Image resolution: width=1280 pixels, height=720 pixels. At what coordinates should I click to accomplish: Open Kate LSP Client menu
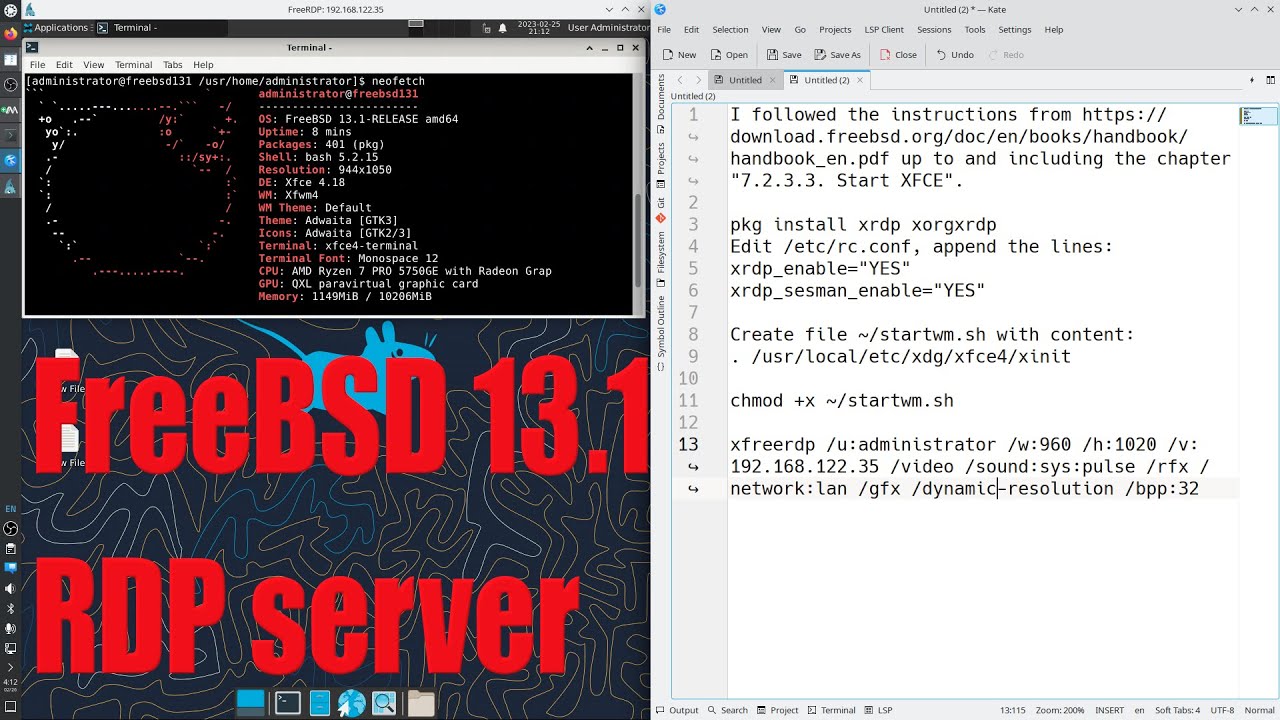point(884,30)
